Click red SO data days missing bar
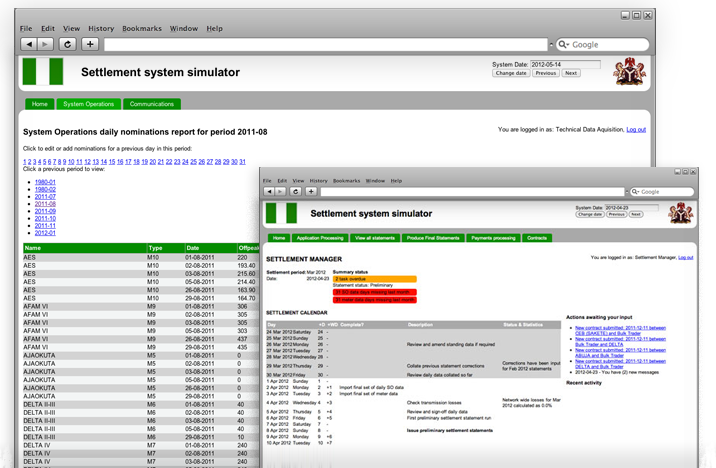Screen dimensions: 716x468 (x=374, y=292)
